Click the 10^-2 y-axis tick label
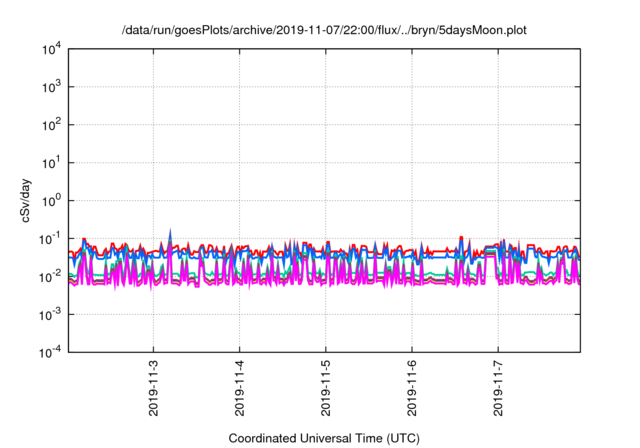The height and width of the screenshot is (448, 640). pyautogui.click(x=48, y=276)
